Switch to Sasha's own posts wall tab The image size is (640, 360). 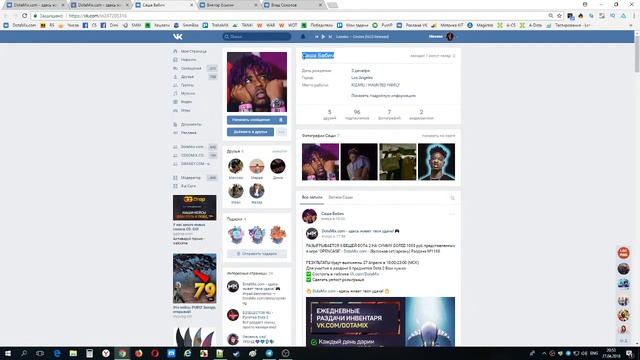340,197
